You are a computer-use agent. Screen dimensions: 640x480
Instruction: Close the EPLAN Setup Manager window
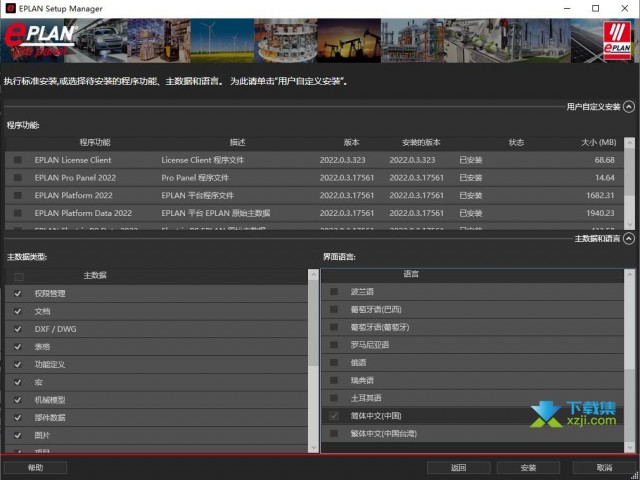(x=624, y=8)
